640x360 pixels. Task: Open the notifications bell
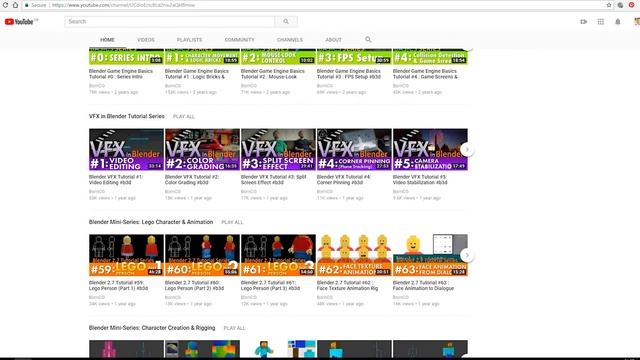(618, 22)
